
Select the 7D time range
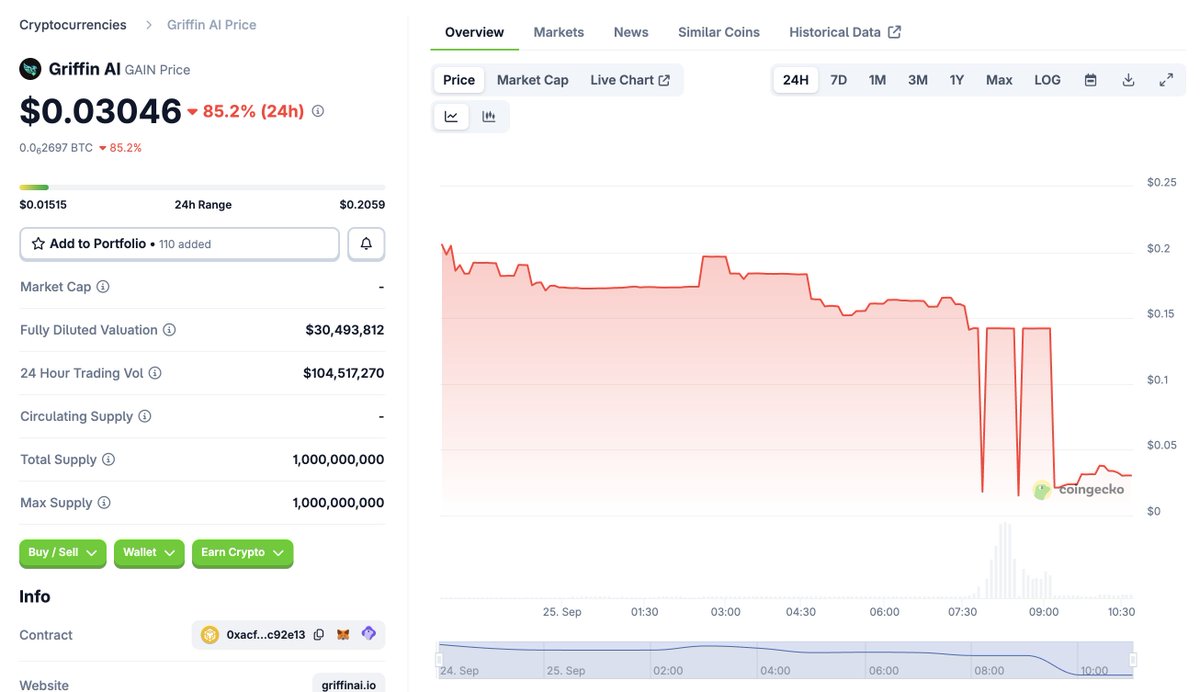pyautogui.click(x=838, y=80)
